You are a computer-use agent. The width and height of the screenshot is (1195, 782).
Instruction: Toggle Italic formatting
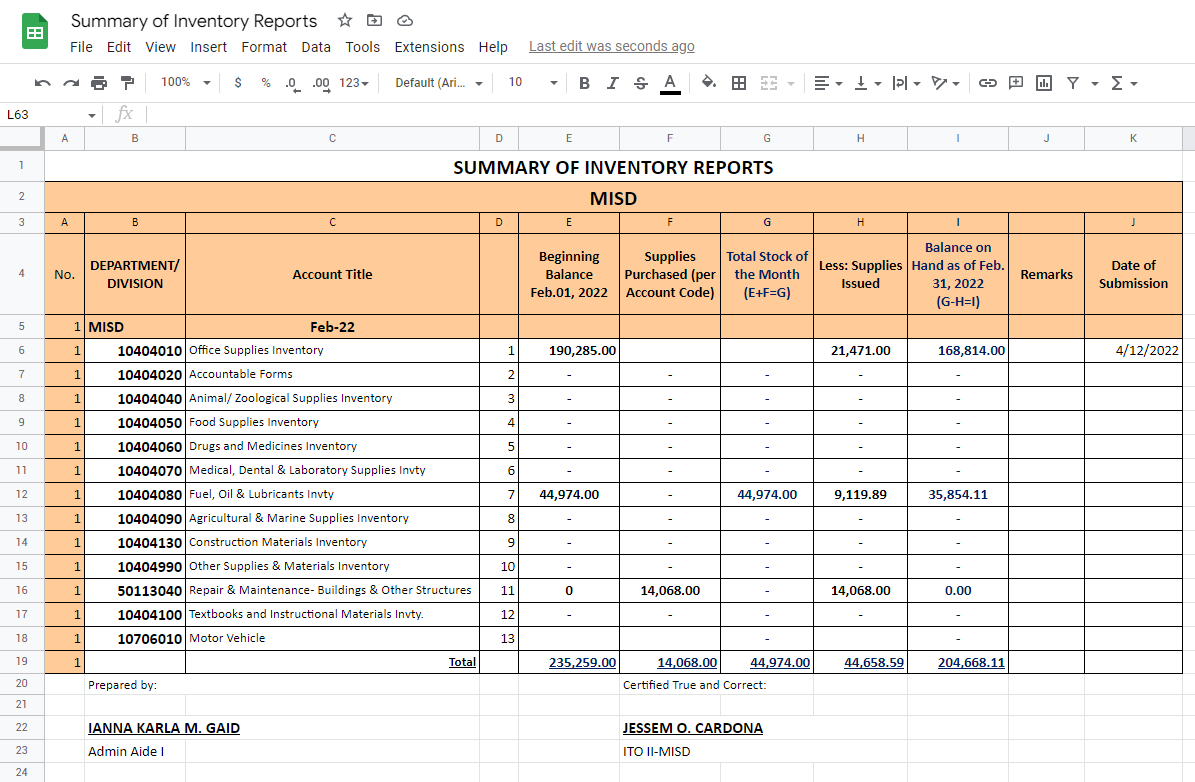(x=613, y=83)
